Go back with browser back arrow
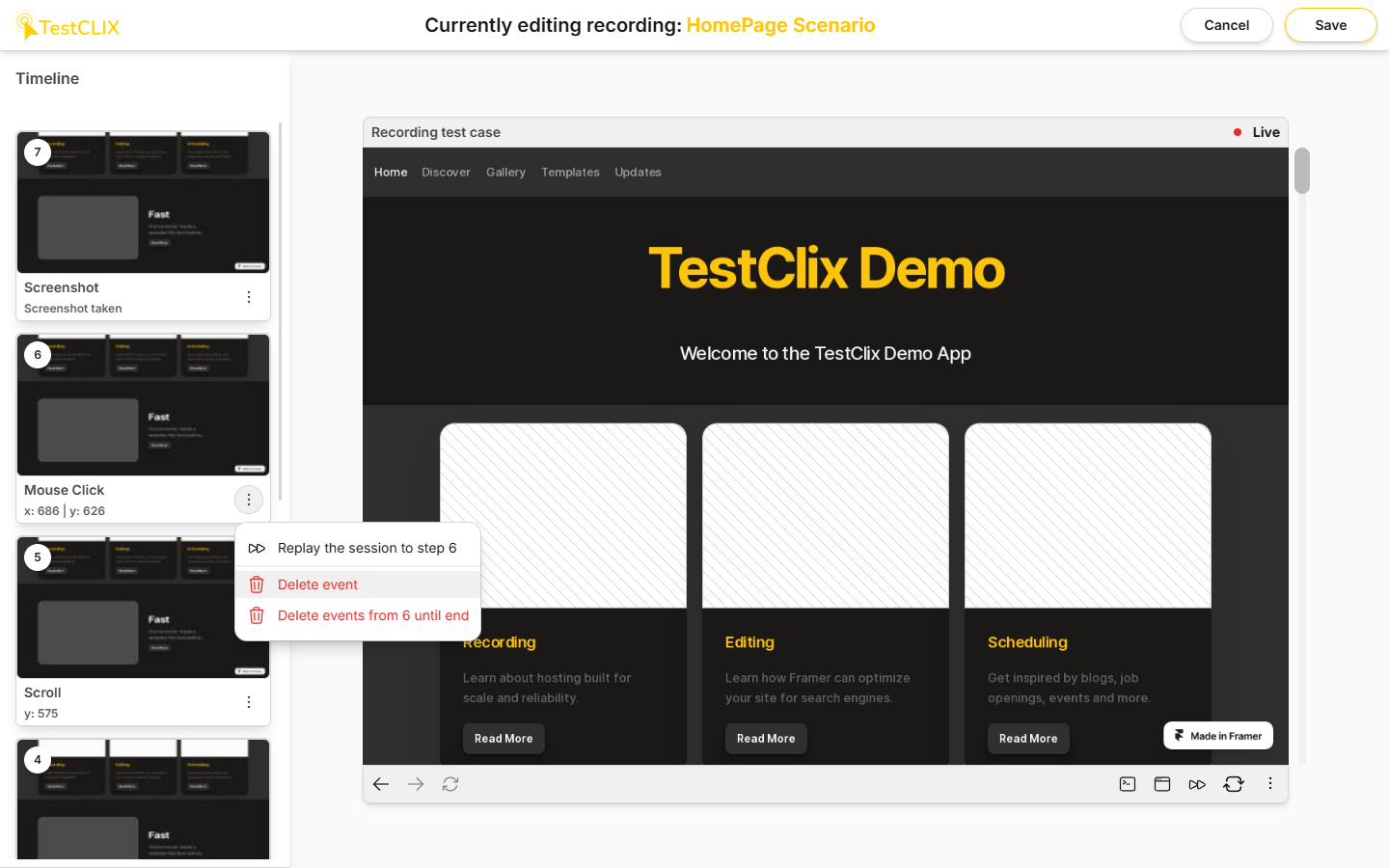The width and height of the screenshot is (1389, 868). 381,784
